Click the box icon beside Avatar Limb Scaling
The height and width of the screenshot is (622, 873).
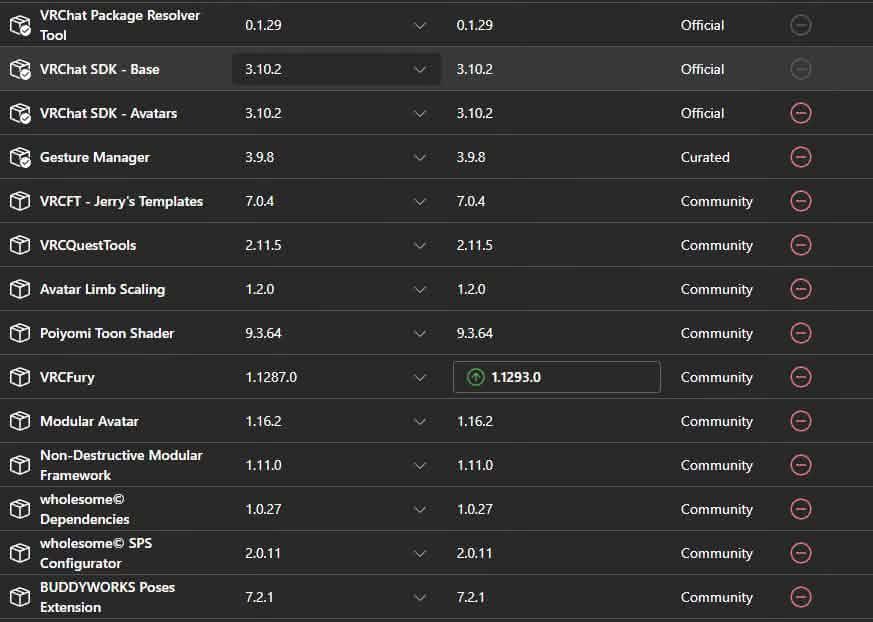pos(20,289)
